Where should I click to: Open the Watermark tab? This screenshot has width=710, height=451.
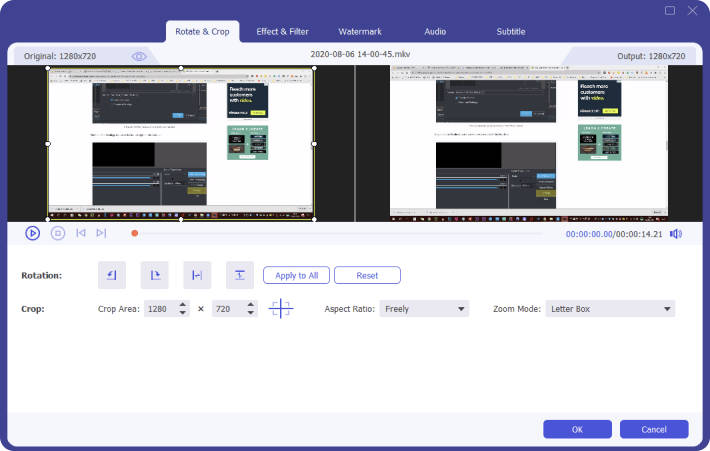(x=360, y=32)
